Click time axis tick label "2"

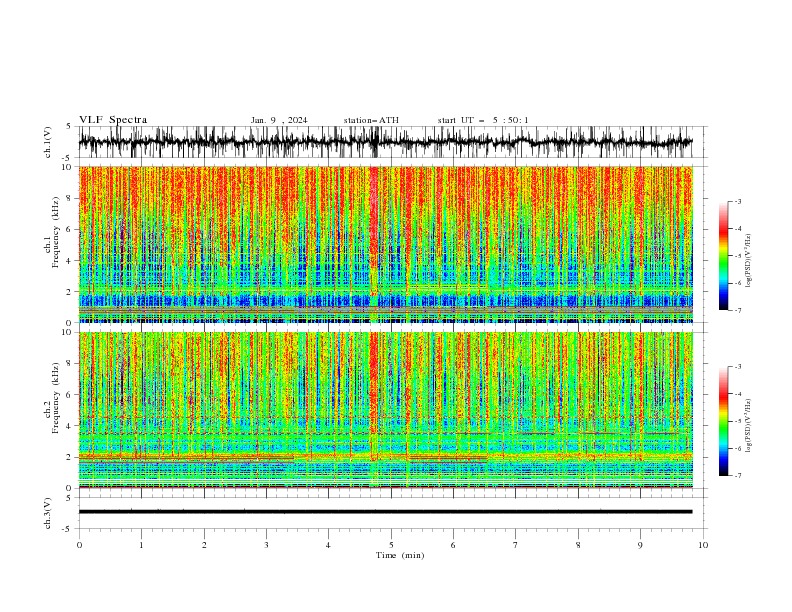tap(204, 545)
